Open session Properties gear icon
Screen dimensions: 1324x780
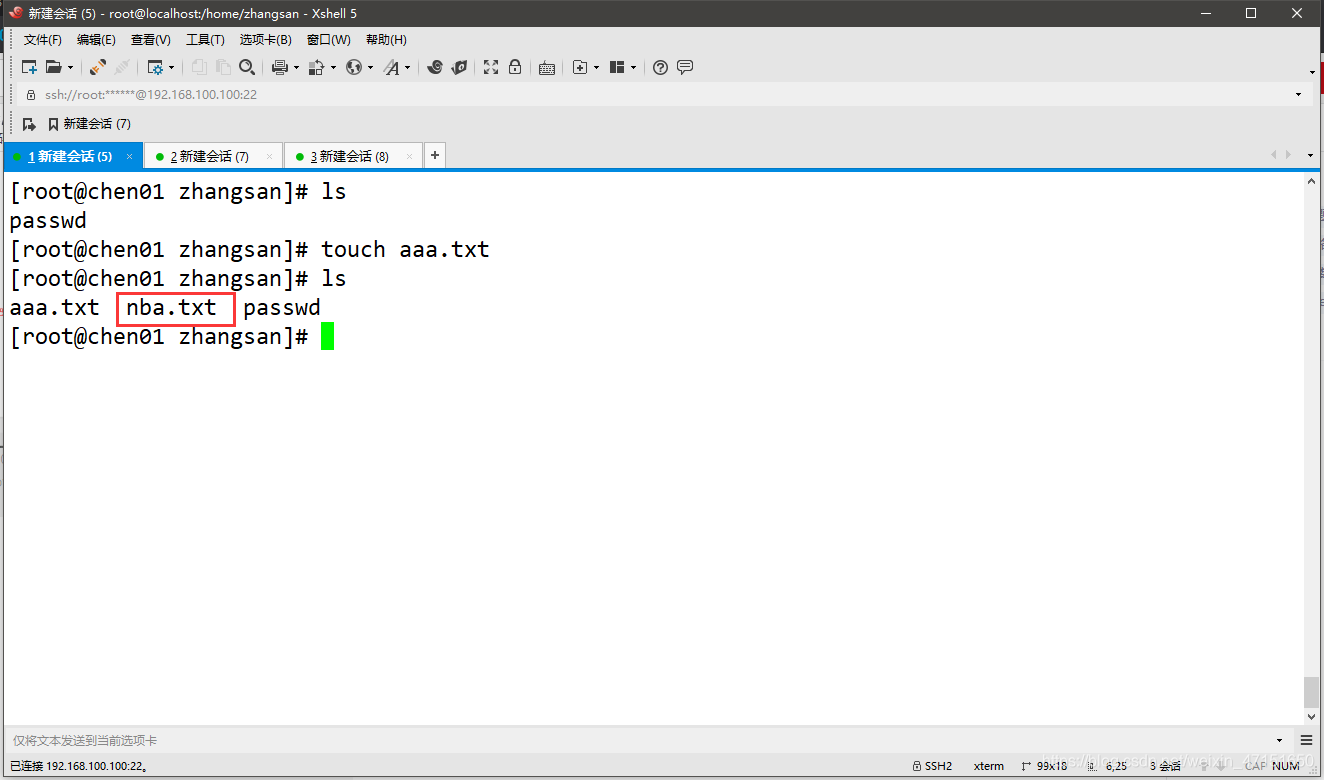155,67
